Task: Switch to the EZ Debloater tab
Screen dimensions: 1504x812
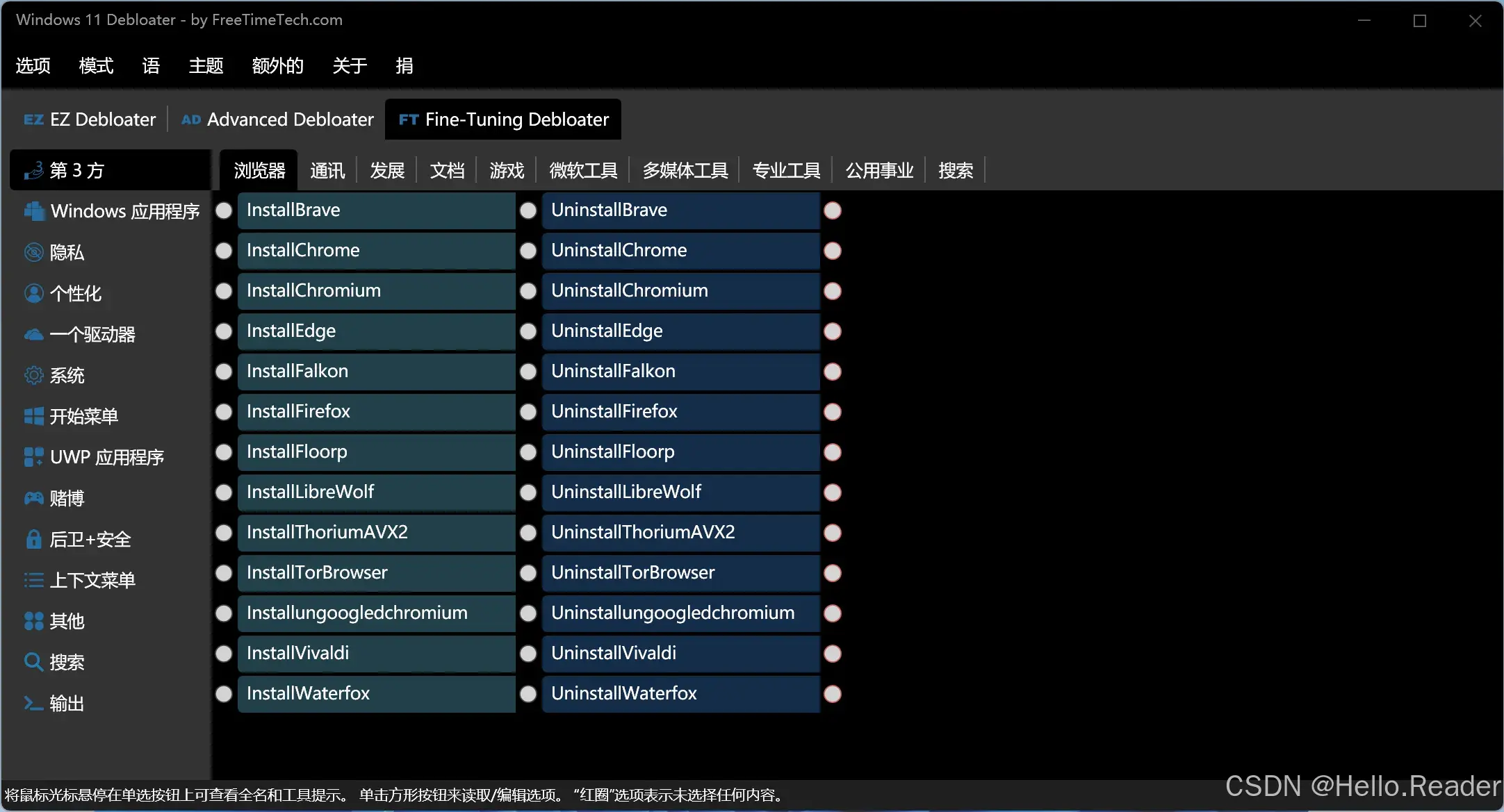Action: pos(90,119)
